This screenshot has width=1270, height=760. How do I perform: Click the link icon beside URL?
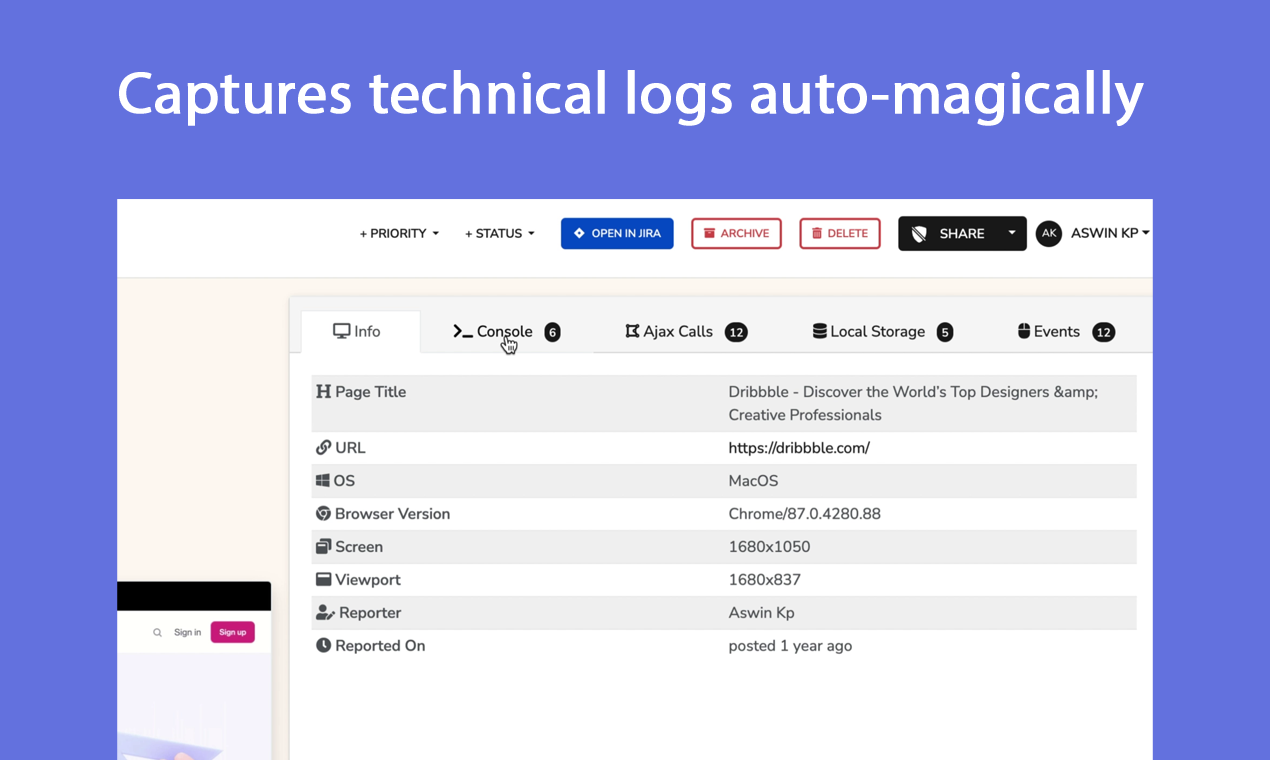click(x=323, y=448)
